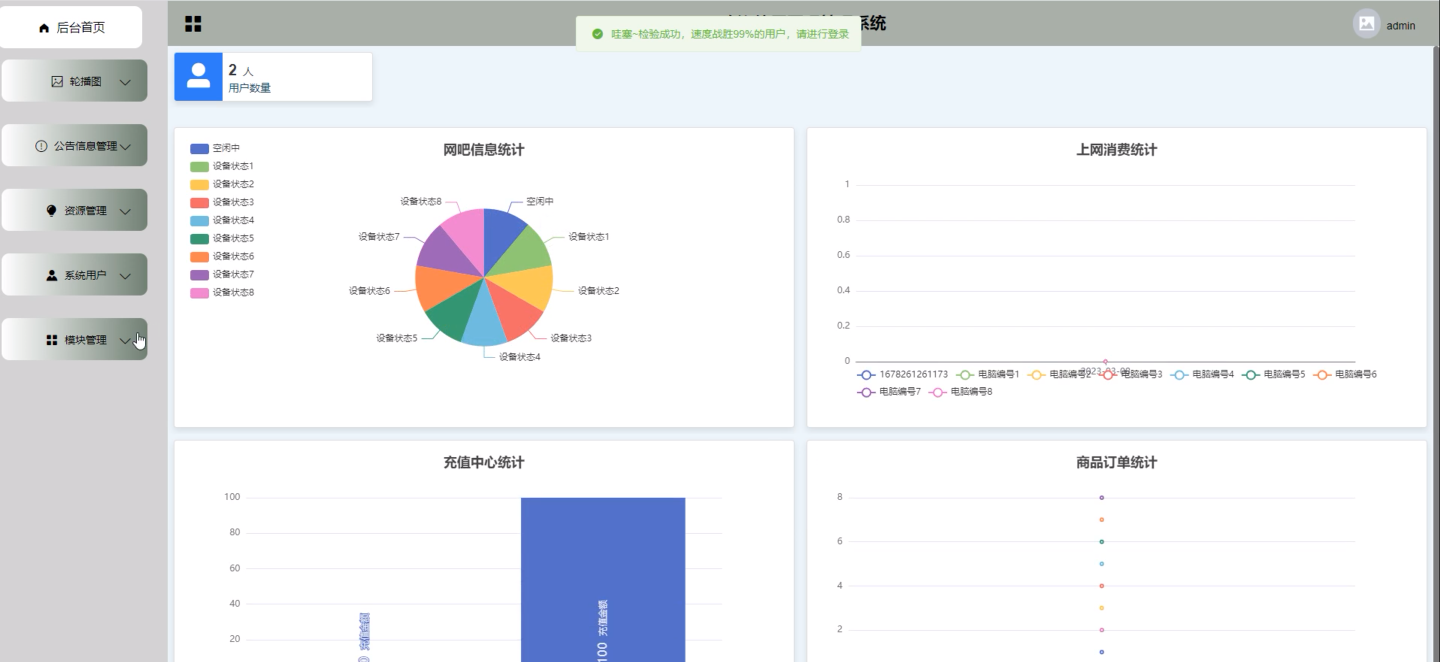Click the 充值中心统计 chart title
Image resolution: width=1440 pixels, height=662 pixels.
click(x=484, y=463)
